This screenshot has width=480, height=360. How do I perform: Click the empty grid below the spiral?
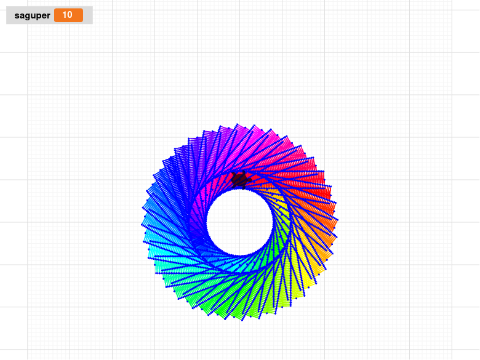tap(240, 338)
